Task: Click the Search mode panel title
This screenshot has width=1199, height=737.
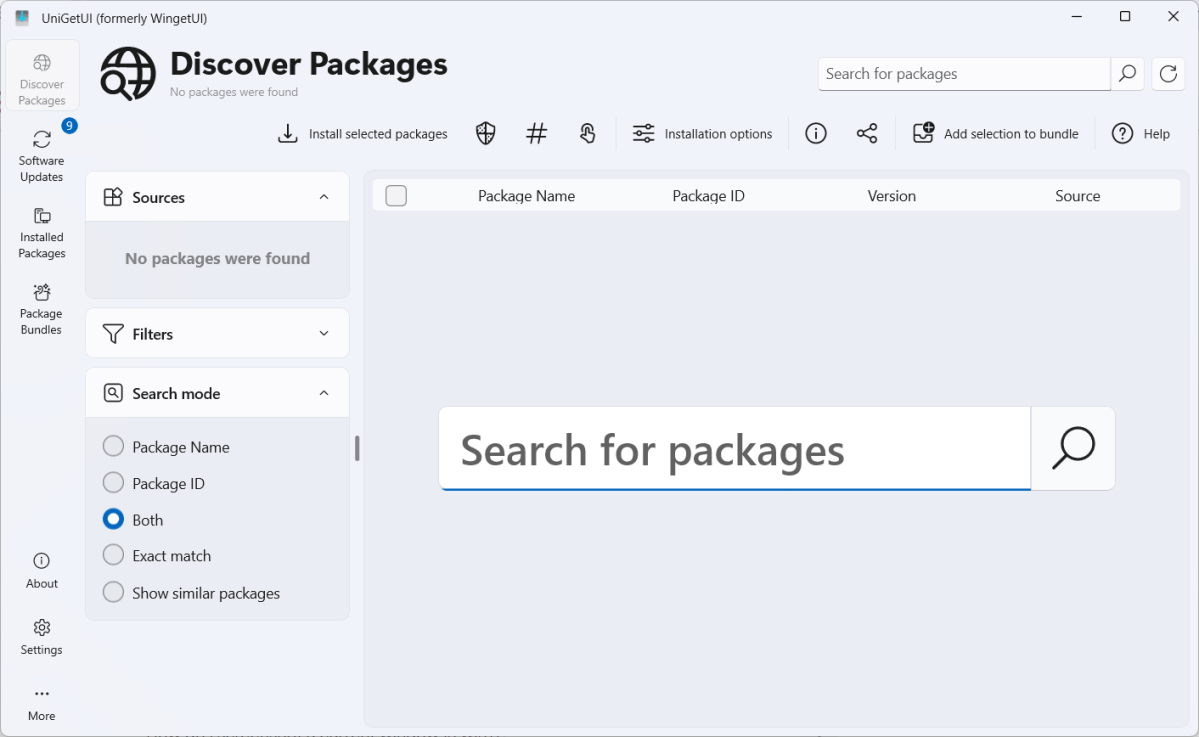Action: 176,394
